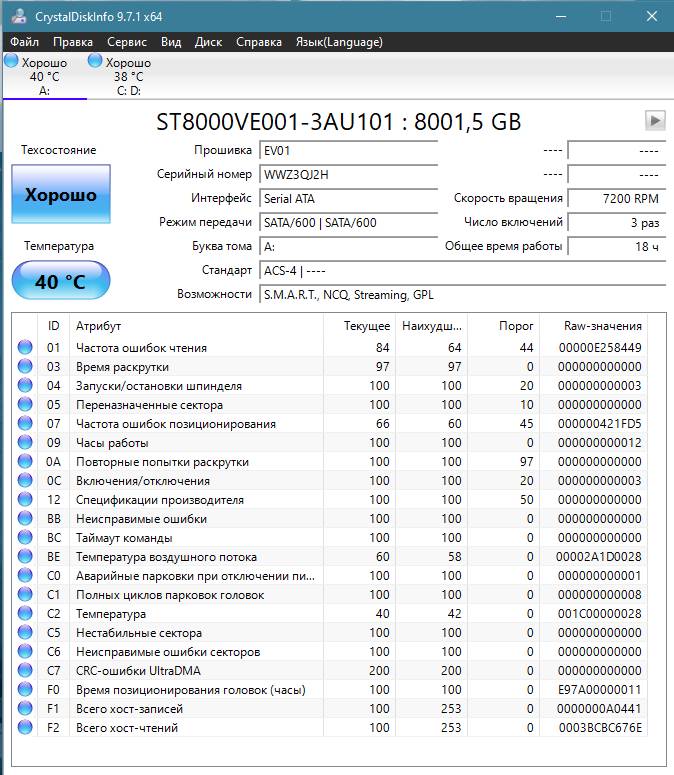Click the 40 °C temperature button
The height and width of the screenshot is (775, 674).
61,281
